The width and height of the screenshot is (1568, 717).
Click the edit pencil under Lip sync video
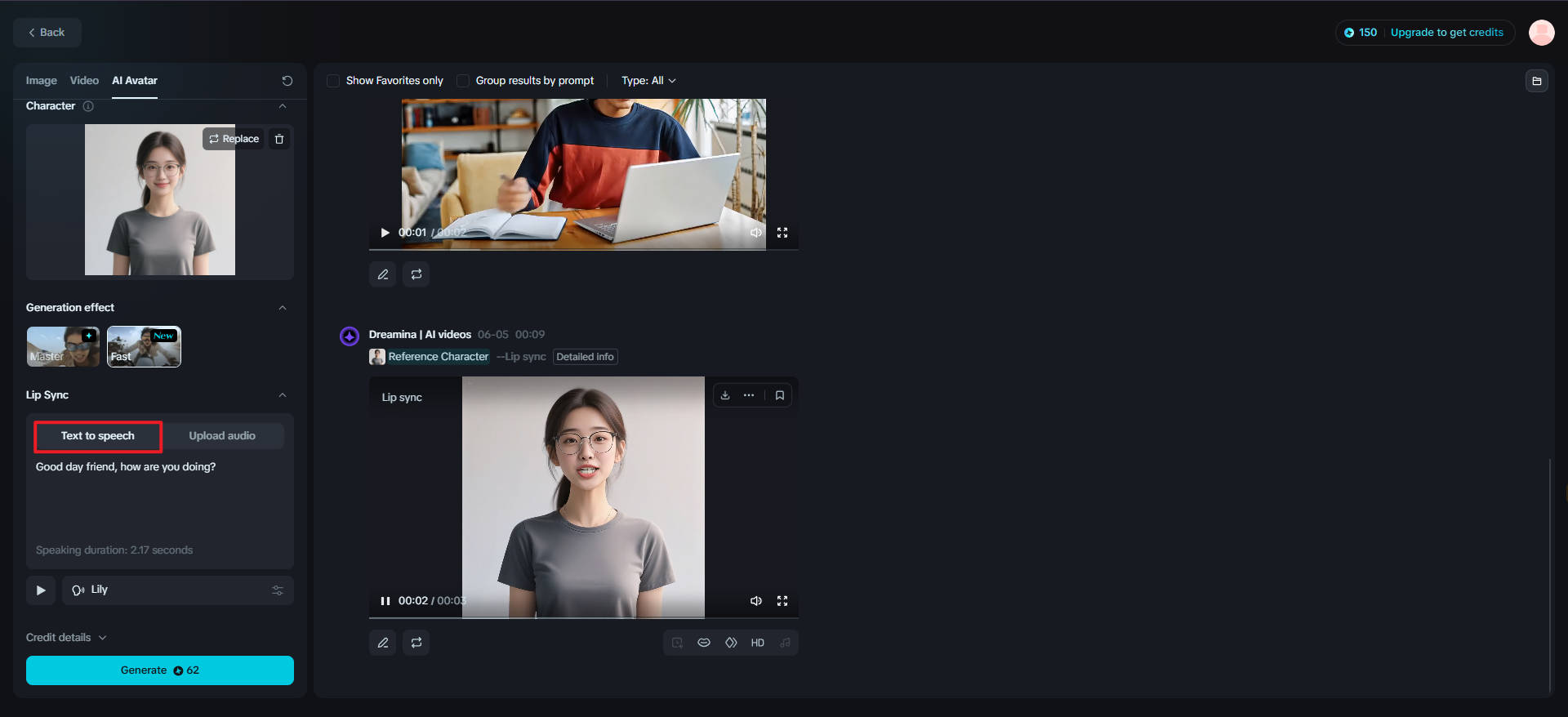pyautogui.click(x=383, y=643)
